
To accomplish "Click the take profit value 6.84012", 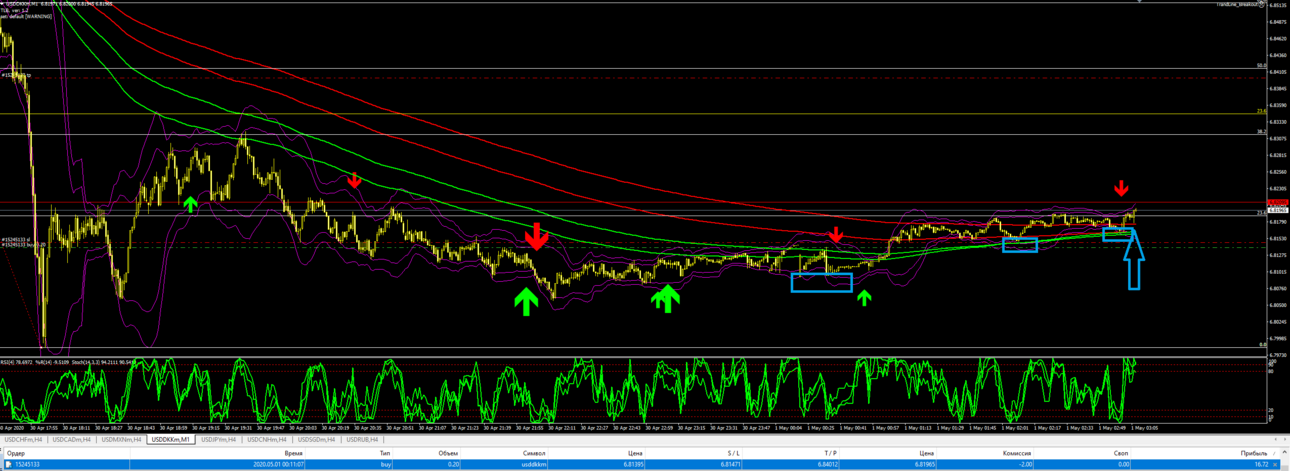I will tap(828, 464).
